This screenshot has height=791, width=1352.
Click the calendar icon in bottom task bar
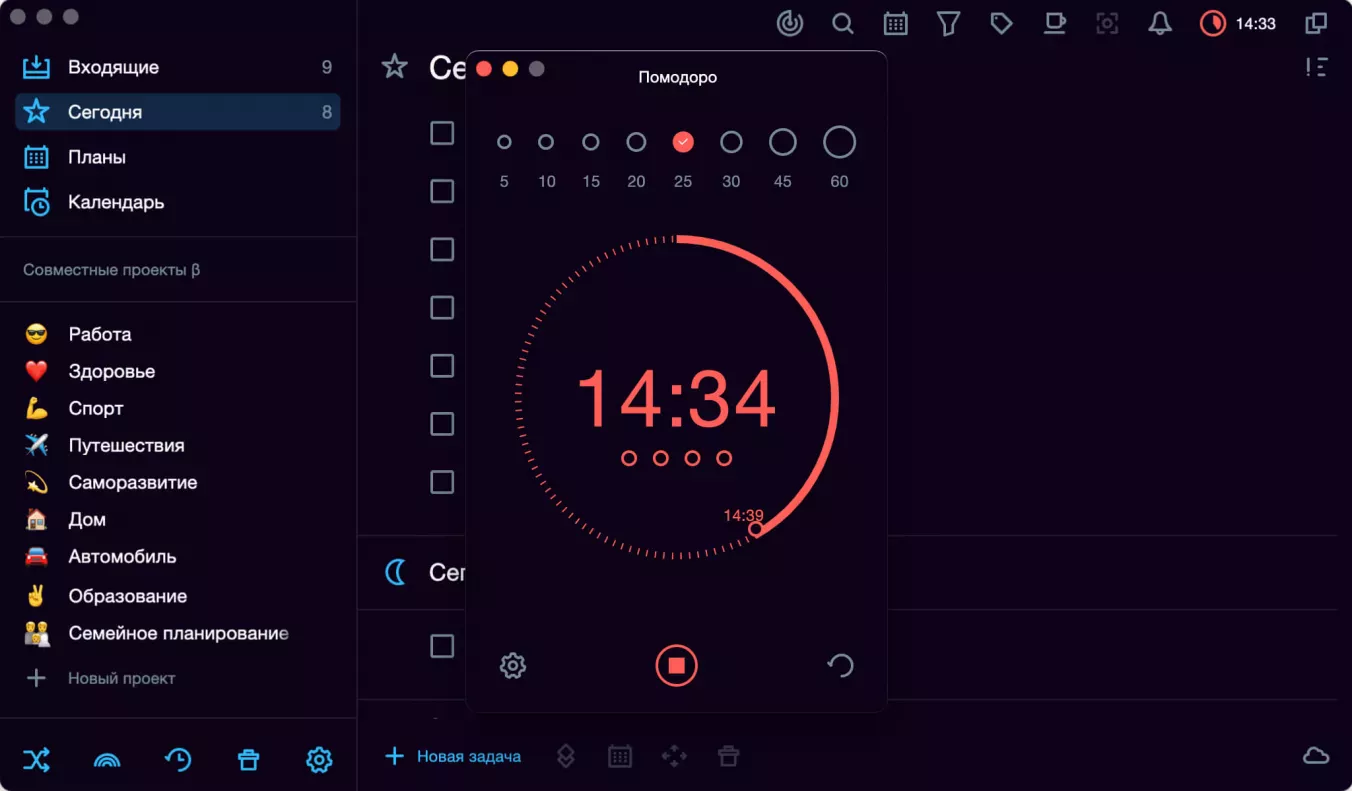pyautogui.click(x=620, y=756)
